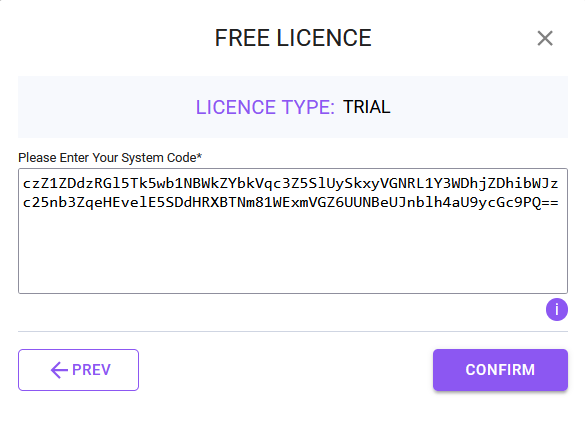The image size is (585, 437).
Task: Select the TRIAL licence type value
Action: (366, 107)
